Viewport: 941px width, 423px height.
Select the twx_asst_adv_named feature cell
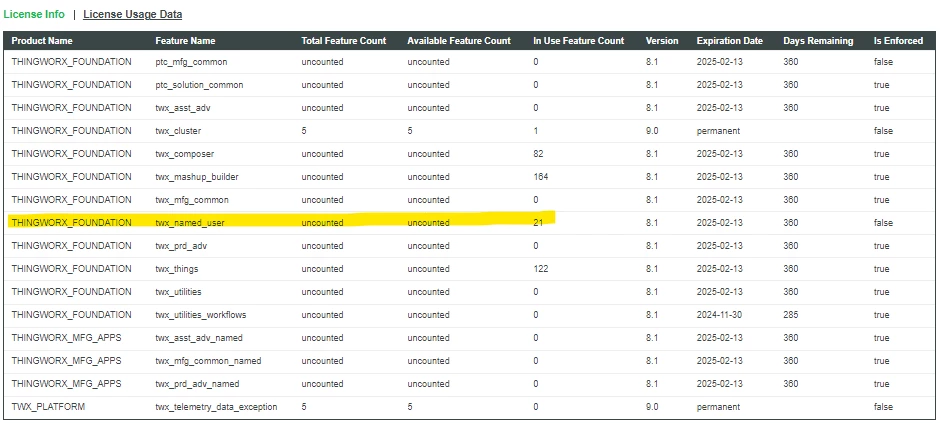pyautogui.click(x=199, y=338)
